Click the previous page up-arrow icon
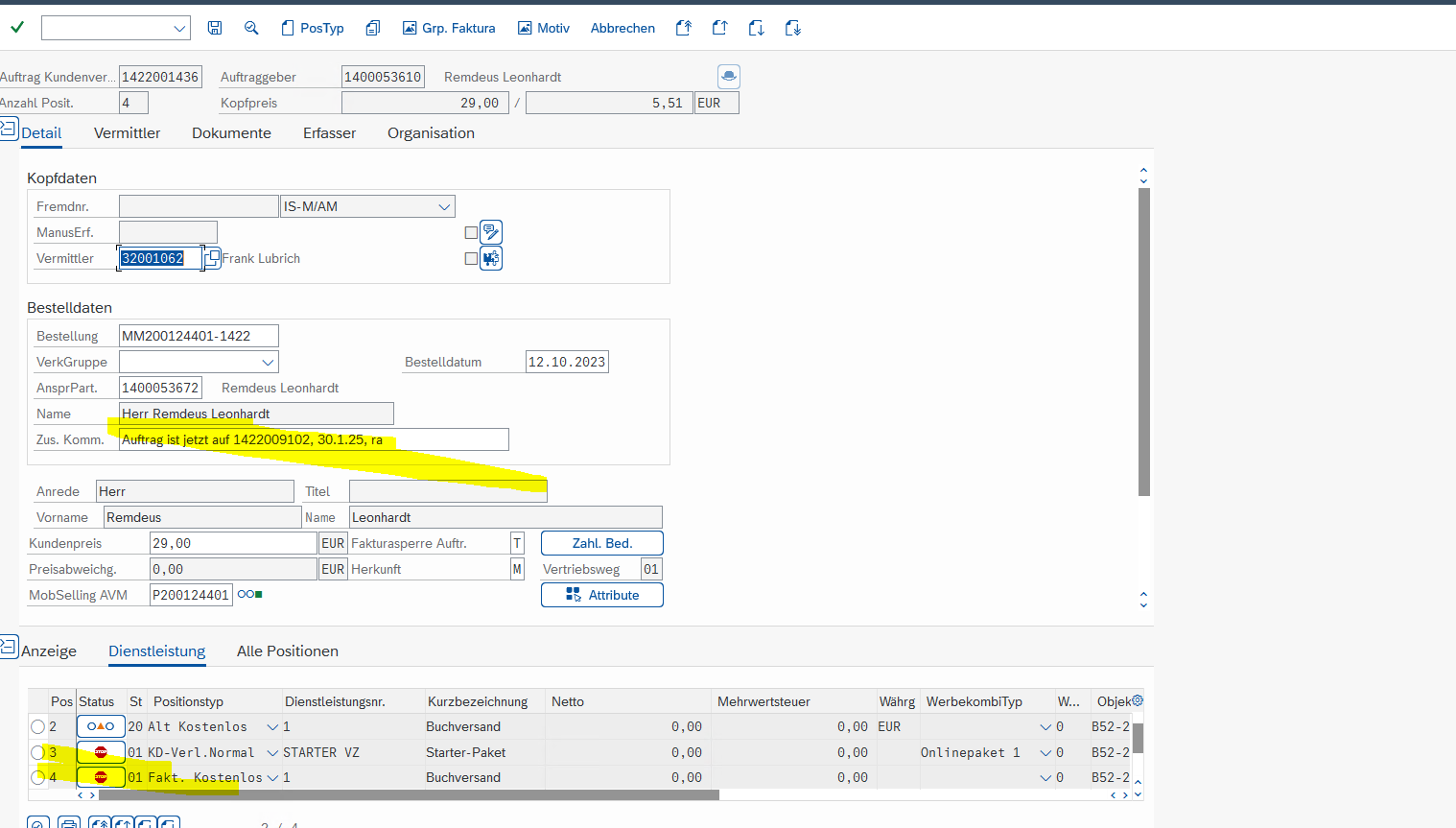The width and height of the screenshot is (1456, 828). tap(719, 28)
